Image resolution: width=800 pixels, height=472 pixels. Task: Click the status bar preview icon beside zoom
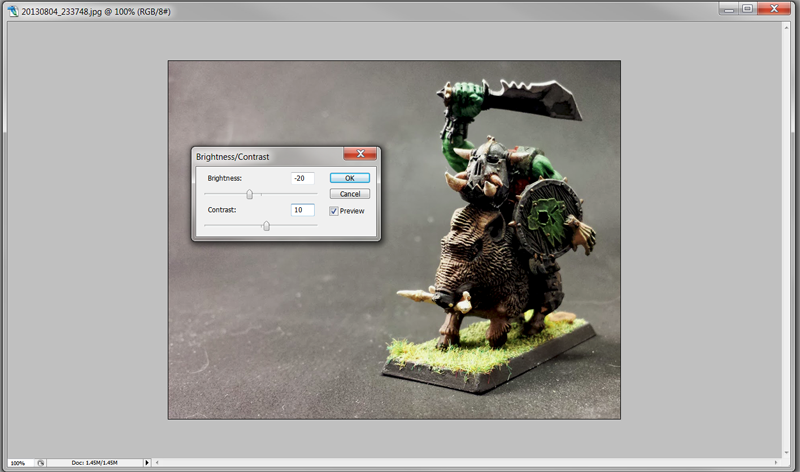pyautogui.click(x=41, y=463)
